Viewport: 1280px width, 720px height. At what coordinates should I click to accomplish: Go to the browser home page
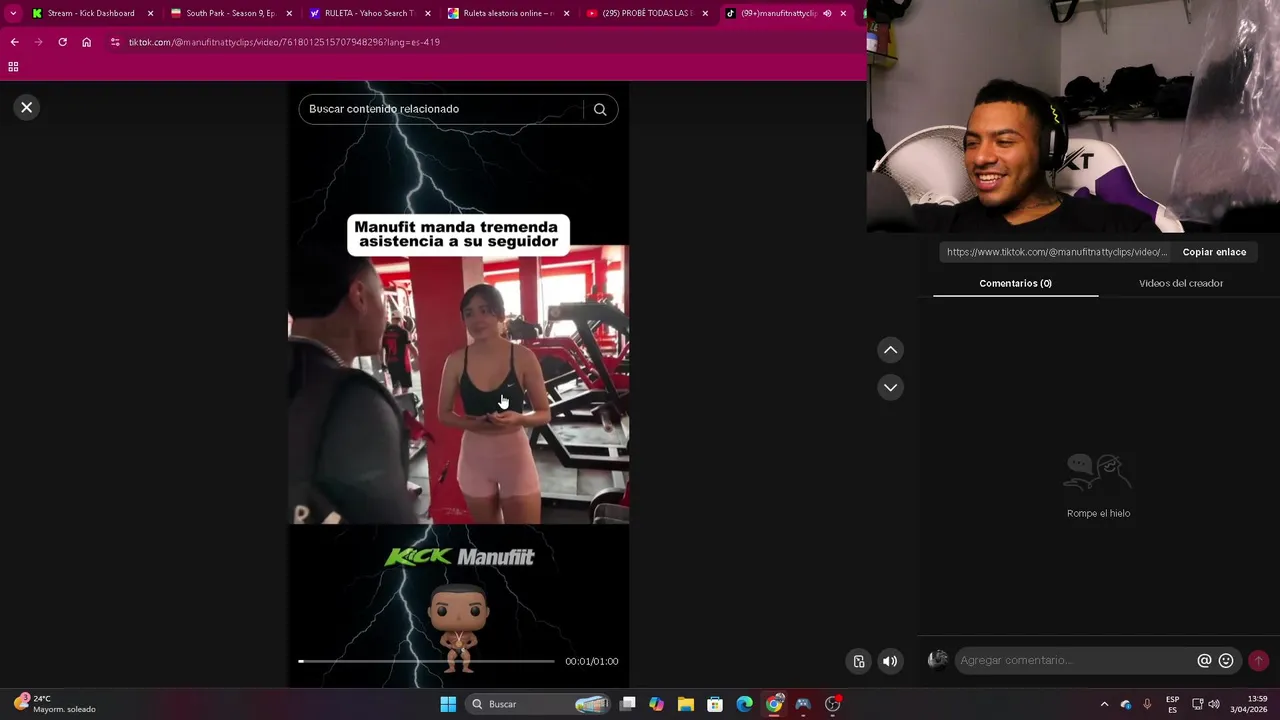pyautogui.click(x=86, y=42)
